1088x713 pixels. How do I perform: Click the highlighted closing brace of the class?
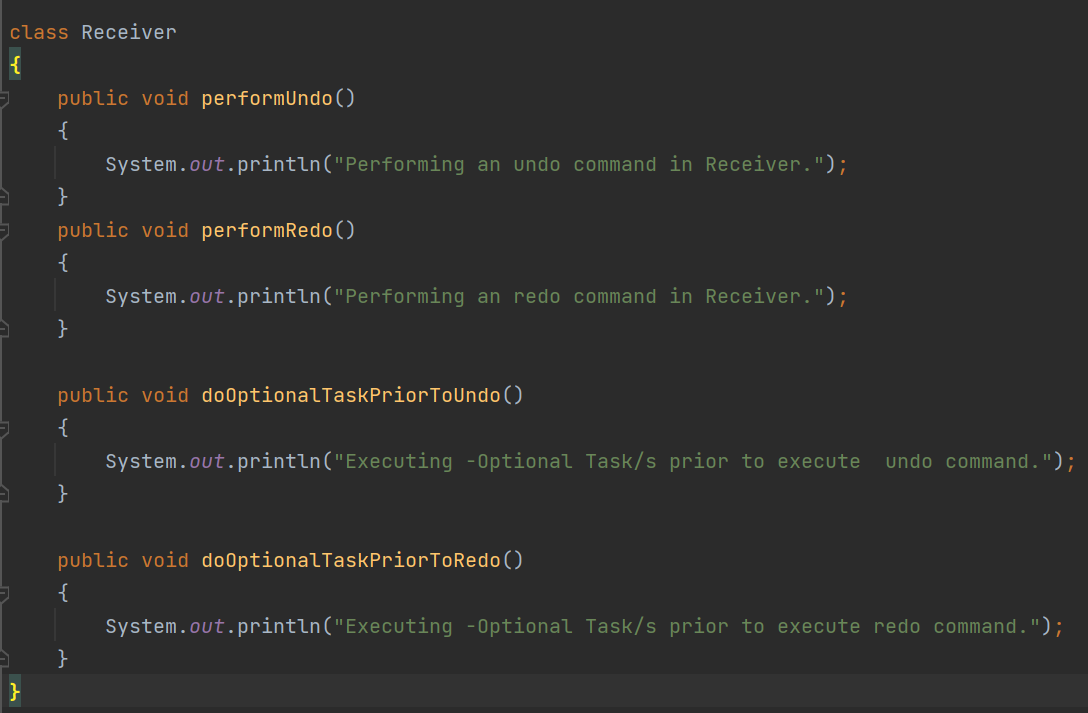pyautogui.click(x=15, y=691)
